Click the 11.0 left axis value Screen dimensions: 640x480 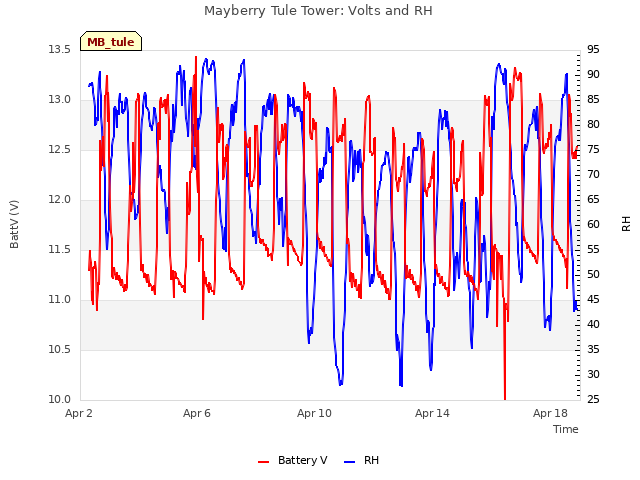tap(60, 300)
